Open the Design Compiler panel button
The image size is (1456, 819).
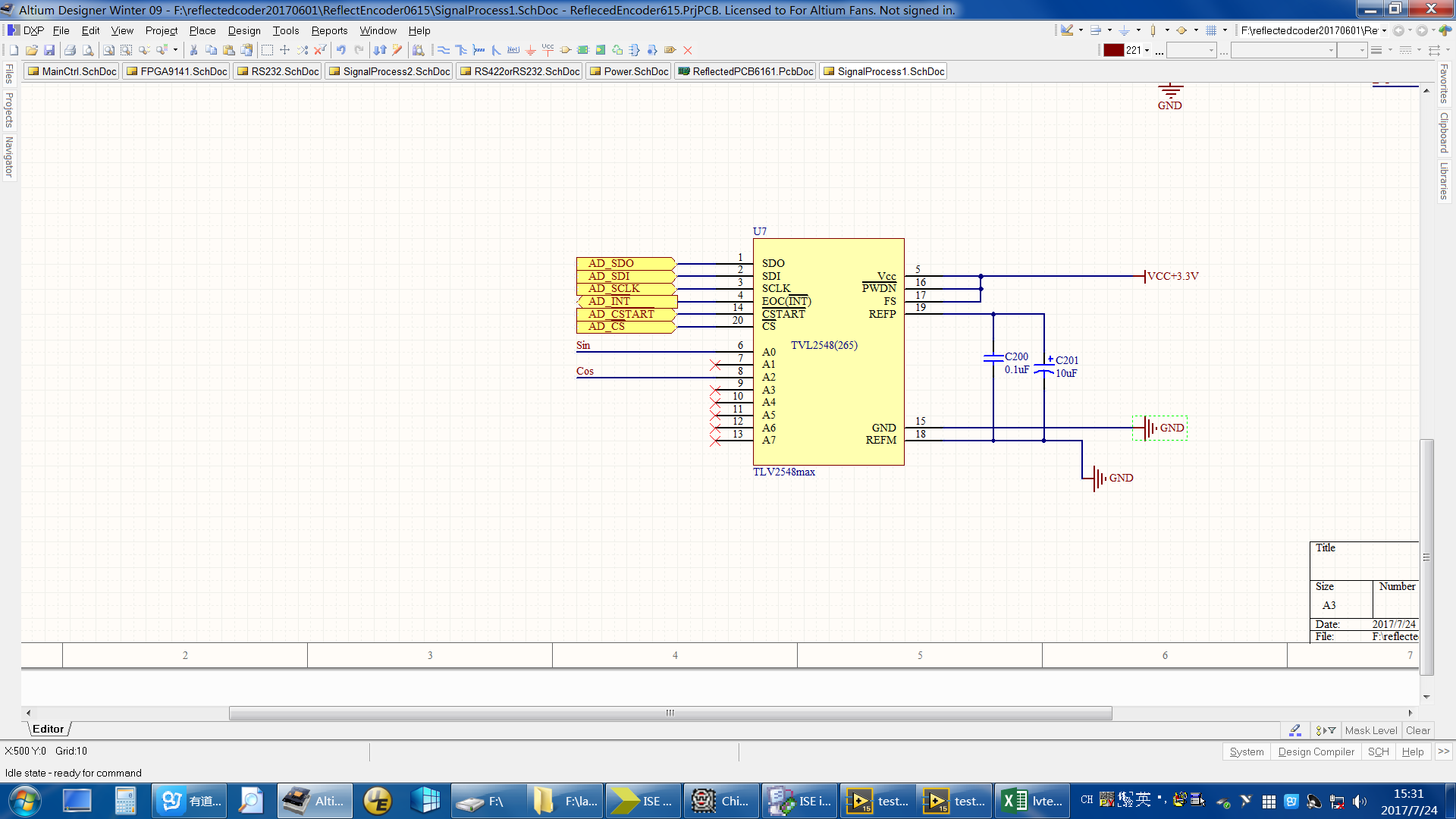(x=1316, y=752)
